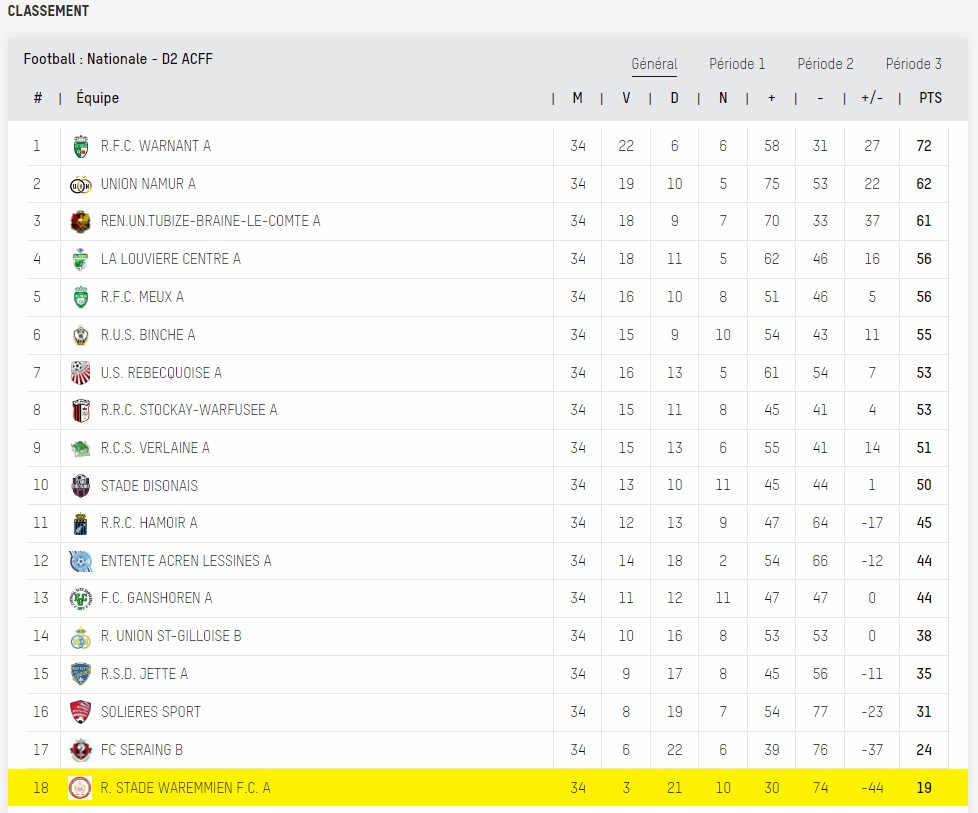The width and height of the screenshot is (978, 813).
Task: Open the Stade Disonais team page
Action: [149, 485]
